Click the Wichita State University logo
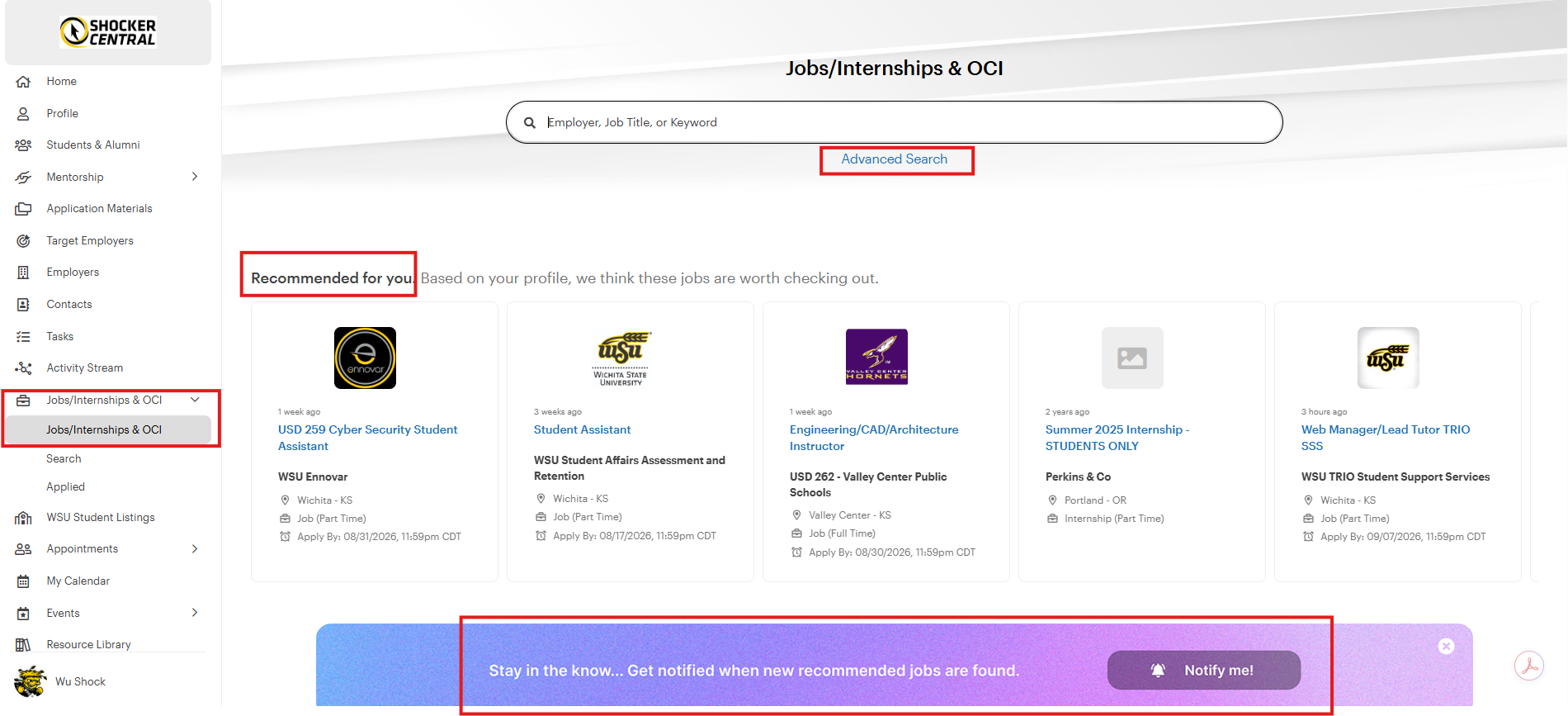 click(621, 358)
